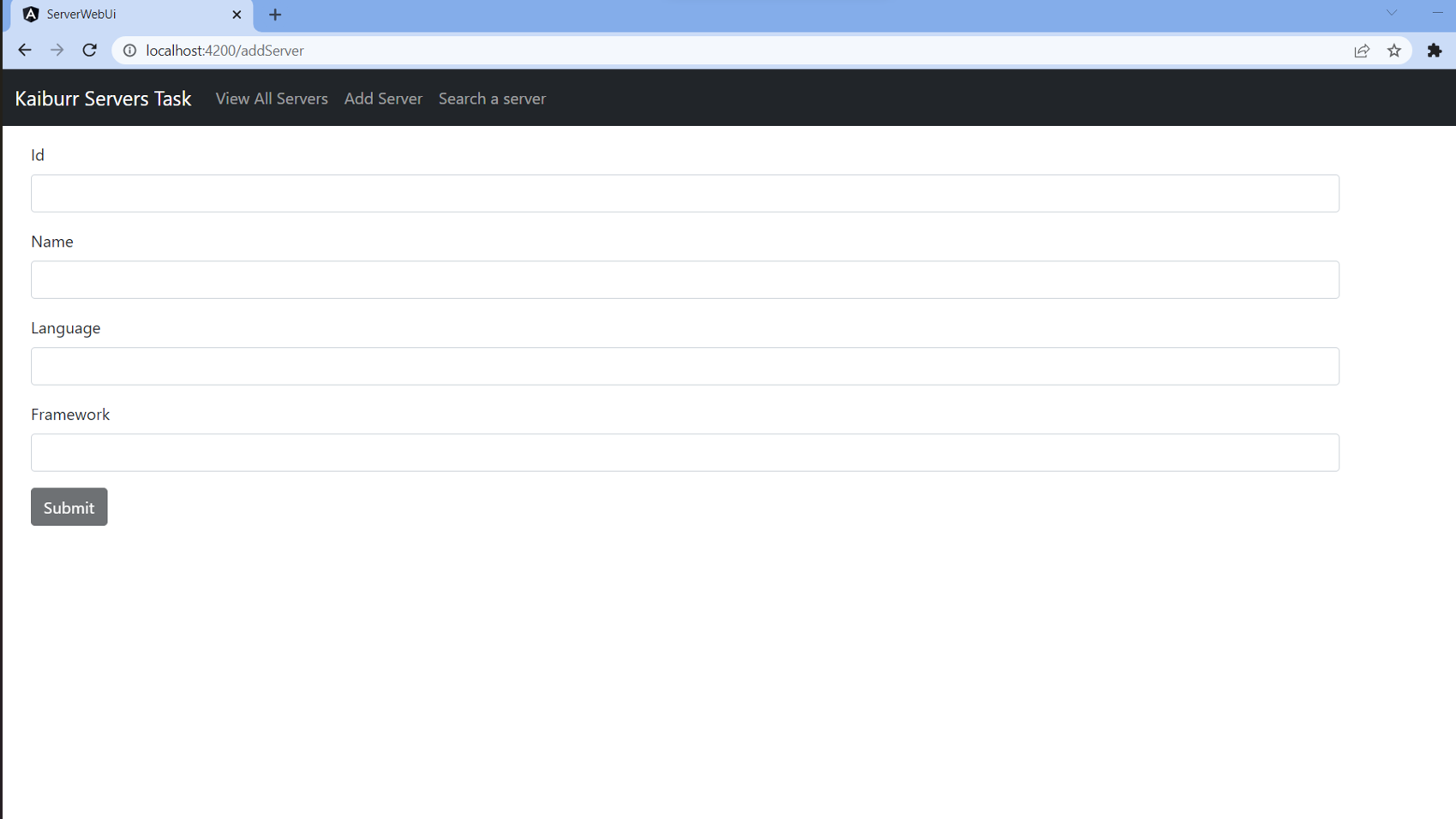Reload the current page
The image size is (1456, 819).
pos(89,50)
